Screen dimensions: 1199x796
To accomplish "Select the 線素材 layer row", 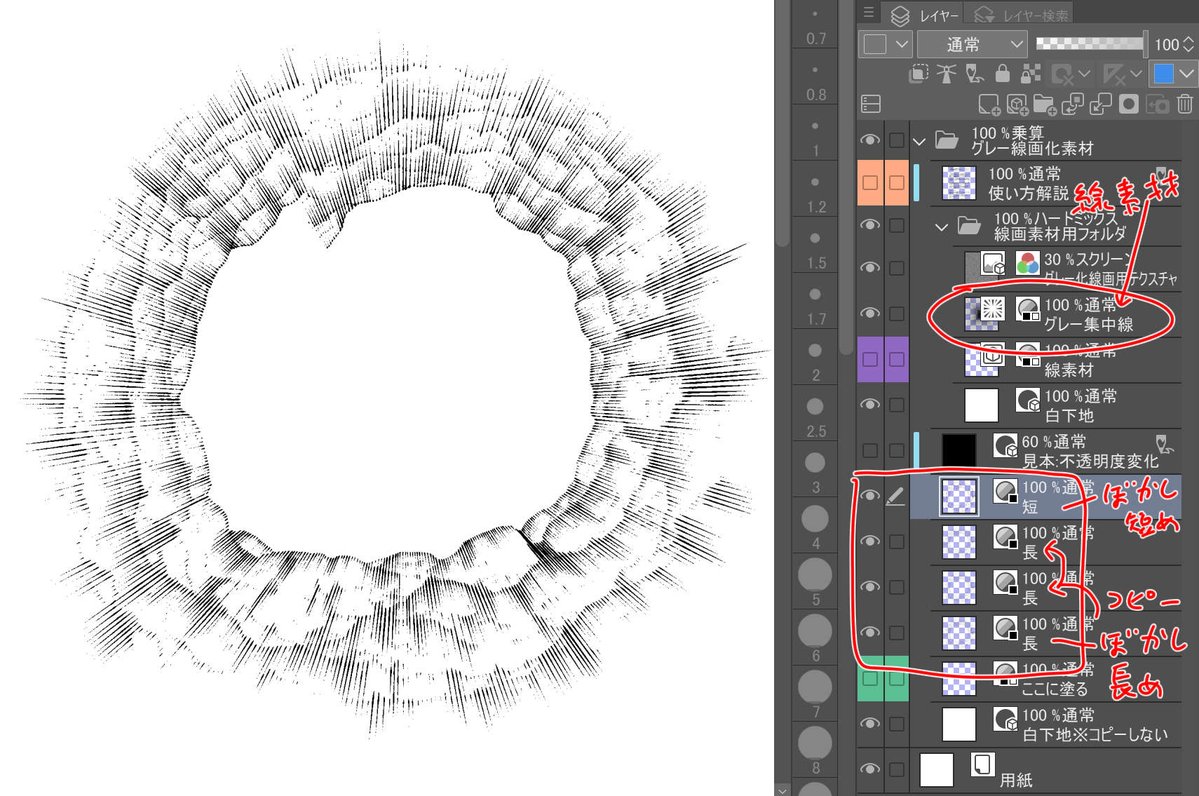I will (1045, 359).
